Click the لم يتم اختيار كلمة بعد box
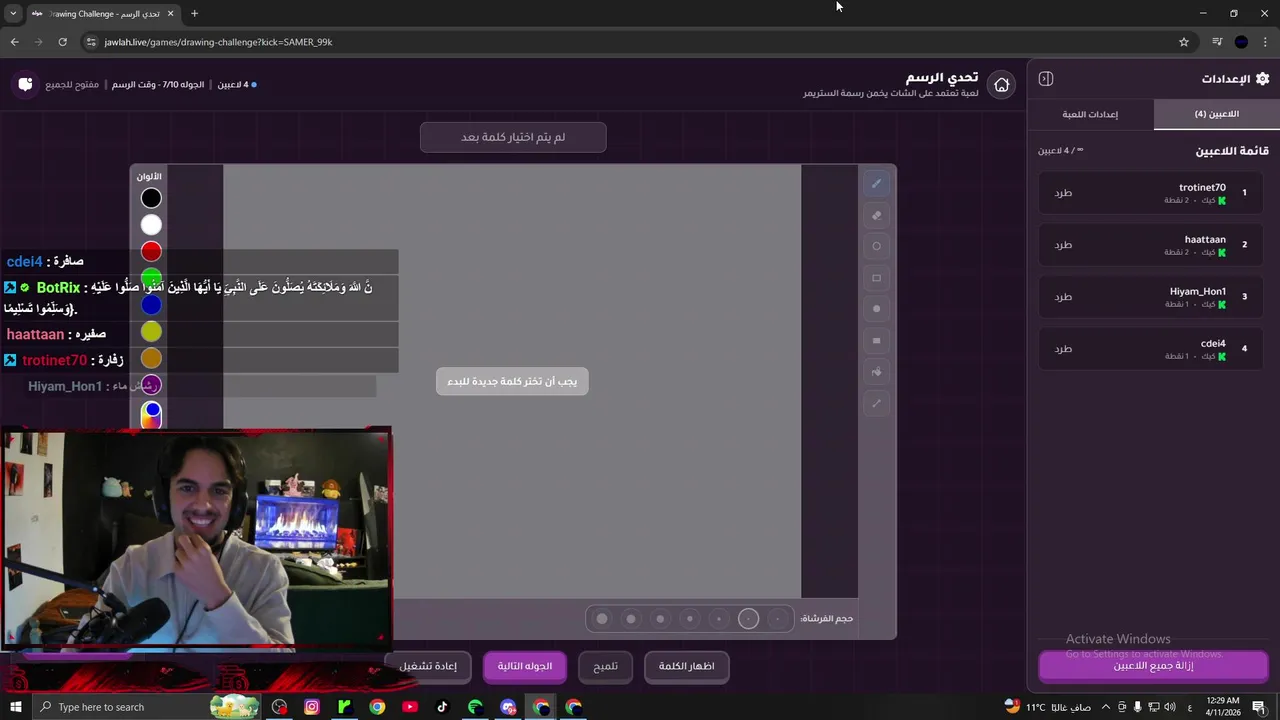Viewport: 1280px width, 720px height. point(513,137)
